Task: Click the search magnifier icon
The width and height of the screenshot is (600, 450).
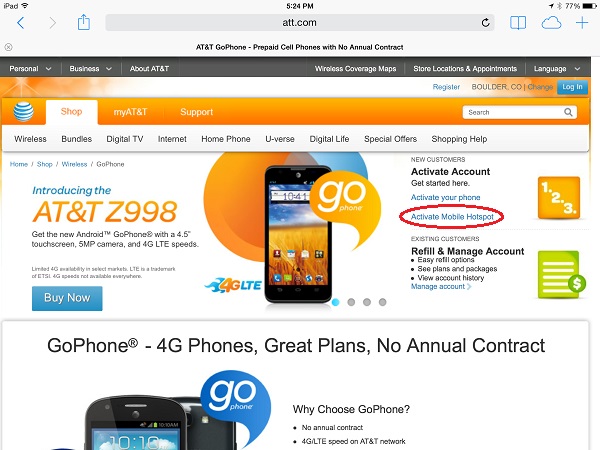Action: [x=568, y=112]
